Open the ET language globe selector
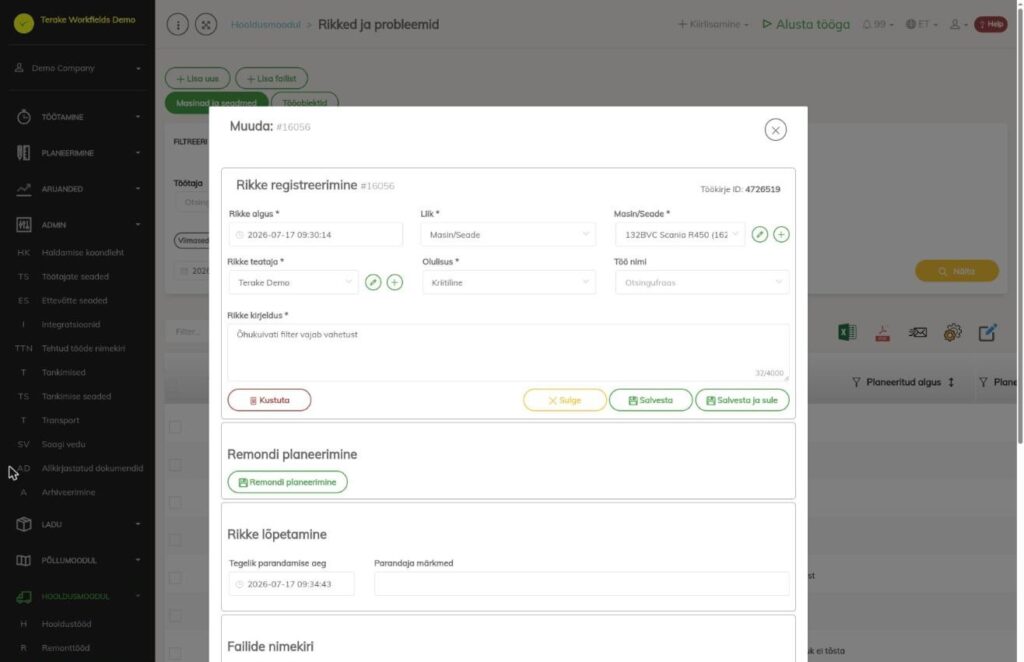Screen dimensions: 1024x662 tap(921, 24)
